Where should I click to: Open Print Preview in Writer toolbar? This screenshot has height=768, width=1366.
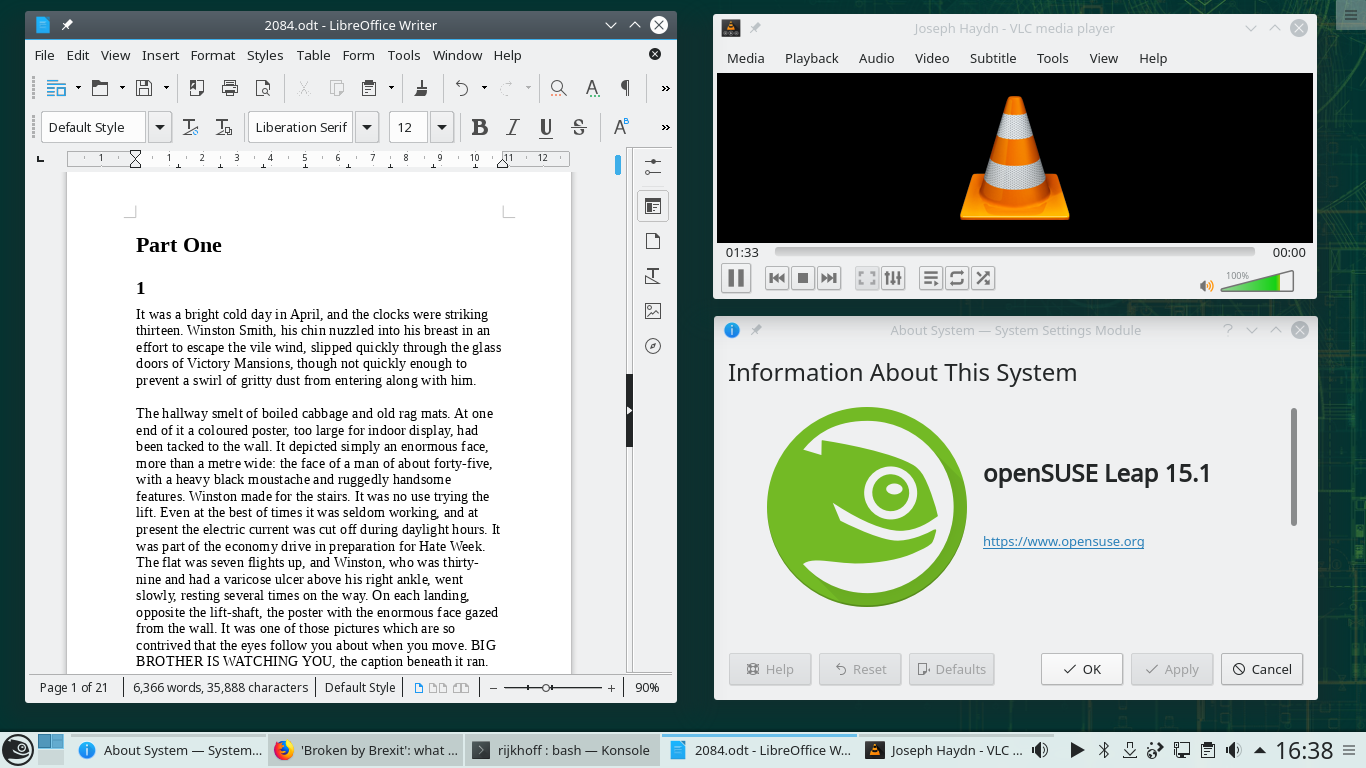[x=263, y=88]
